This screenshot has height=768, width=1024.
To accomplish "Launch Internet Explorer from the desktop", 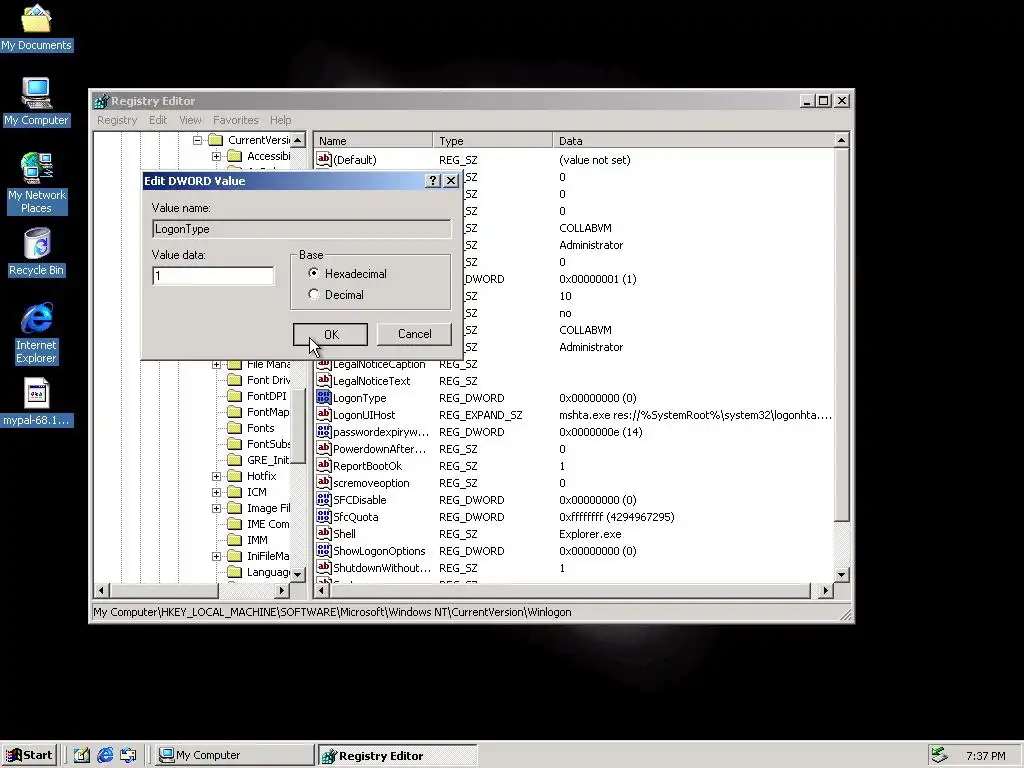I will coord(36,333).
